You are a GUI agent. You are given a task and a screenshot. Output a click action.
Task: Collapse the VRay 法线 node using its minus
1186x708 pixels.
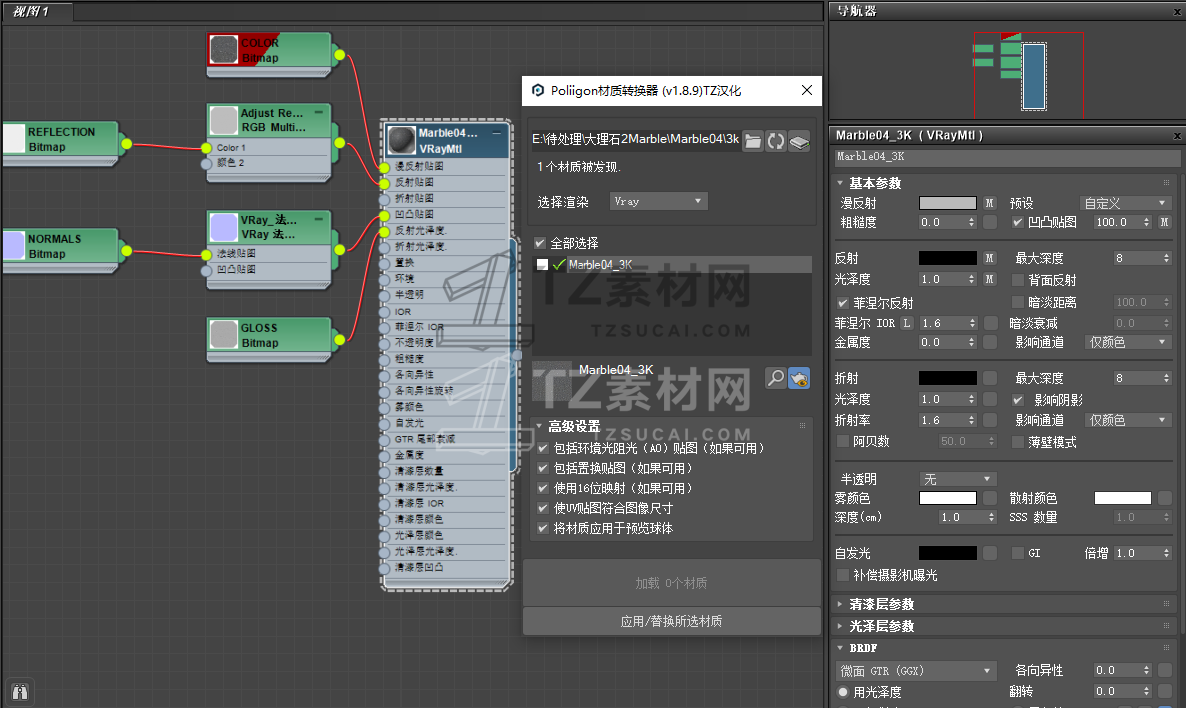coord(319,219)
